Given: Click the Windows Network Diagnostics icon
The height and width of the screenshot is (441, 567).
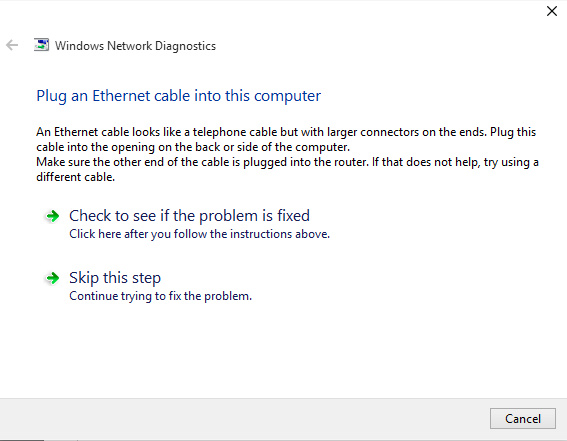Looking at the screenshot, I should [x=41, y=45].
